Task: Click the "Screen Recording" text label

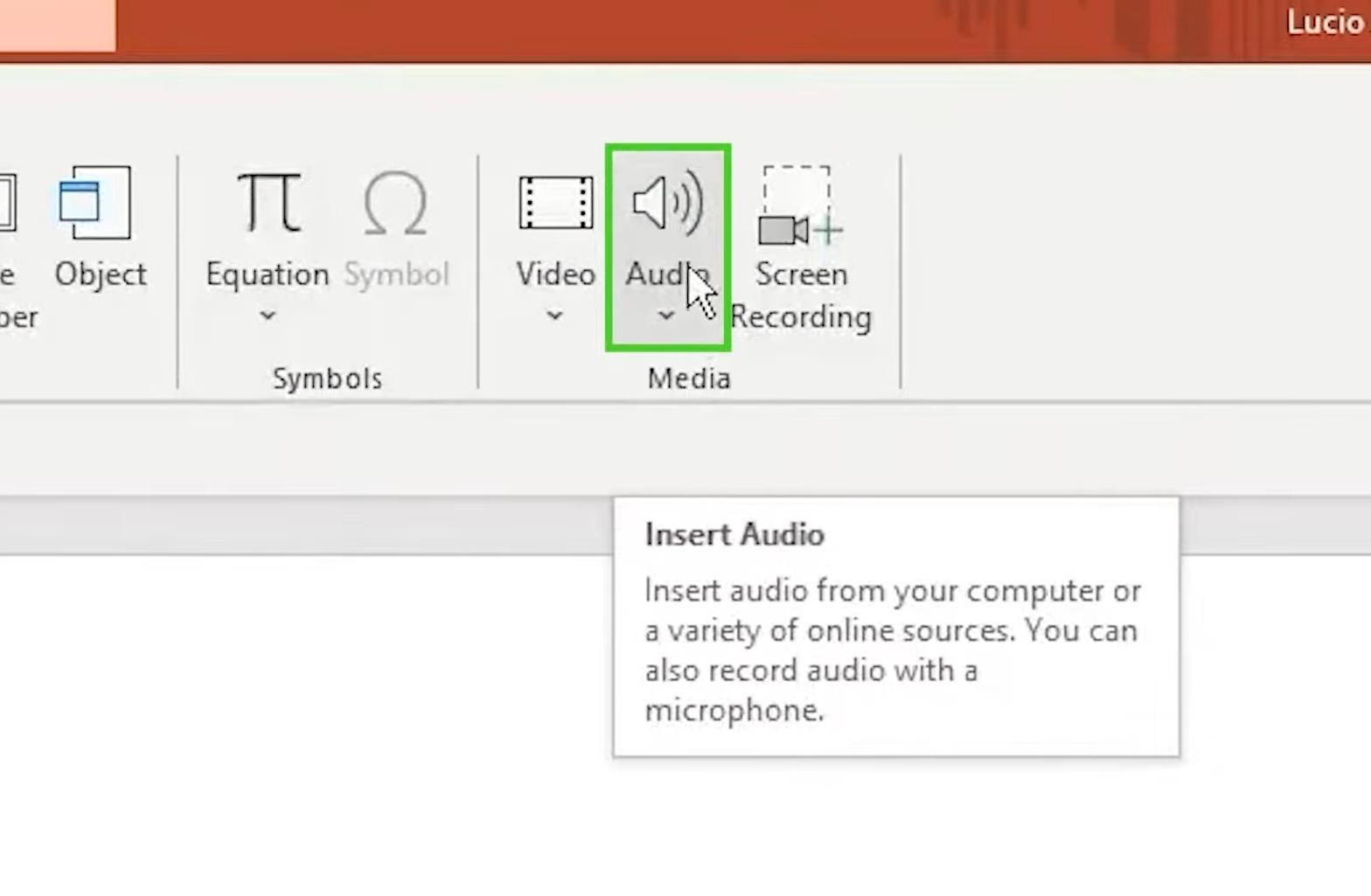Action: [801, 295]
